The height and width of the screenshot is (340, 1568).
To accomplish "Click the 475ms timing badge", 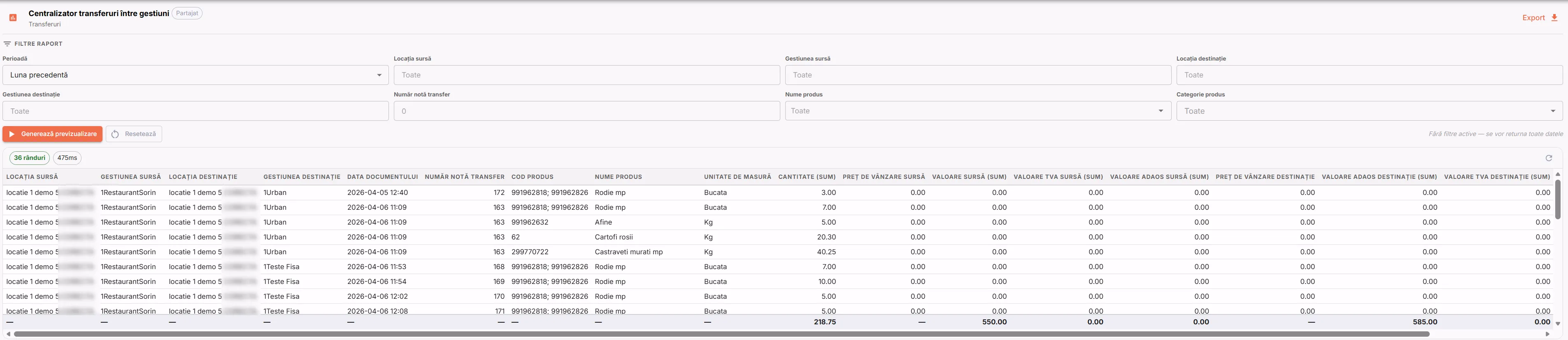I will (67, 158).
